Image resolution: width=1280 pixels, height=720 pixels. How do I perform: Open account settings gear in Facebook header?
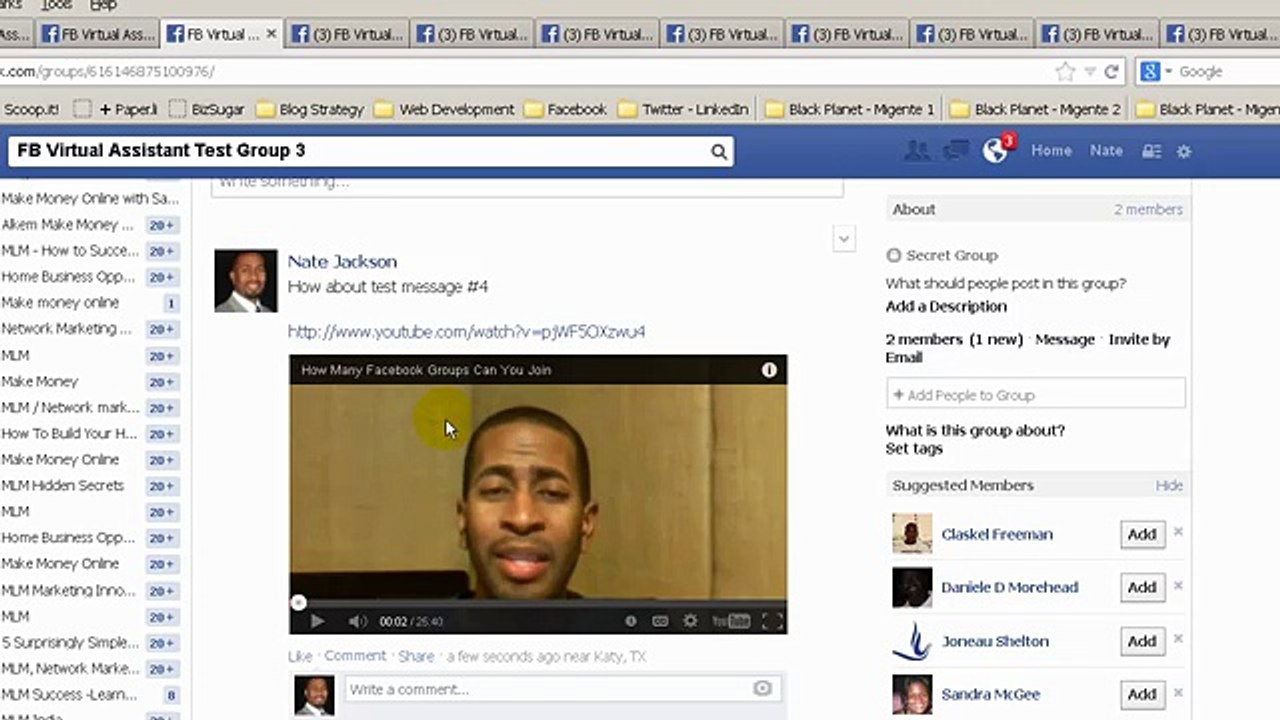(x=1184, y=151)
